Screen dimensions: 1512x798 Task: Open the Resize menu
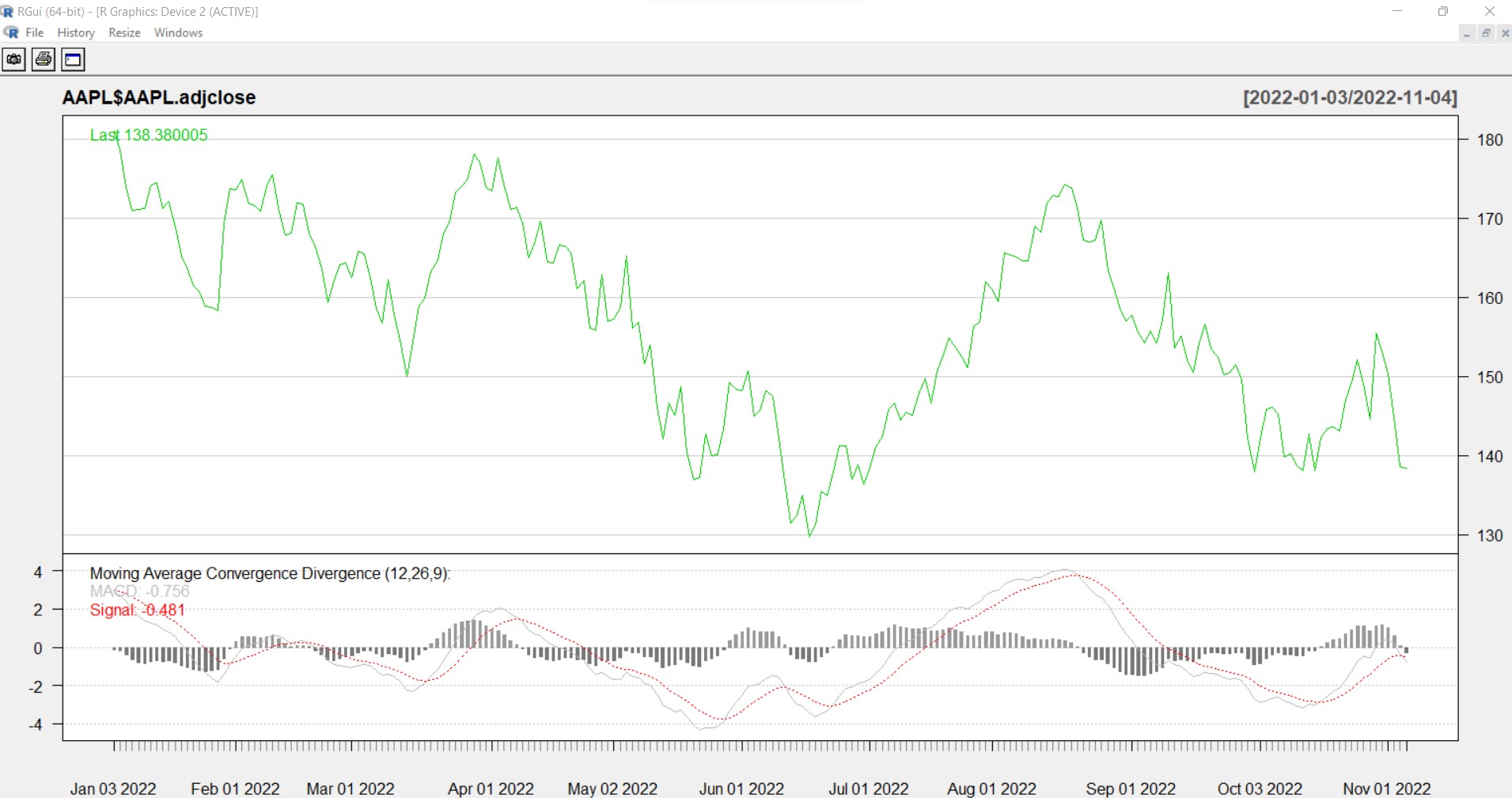tap(124, 32)
